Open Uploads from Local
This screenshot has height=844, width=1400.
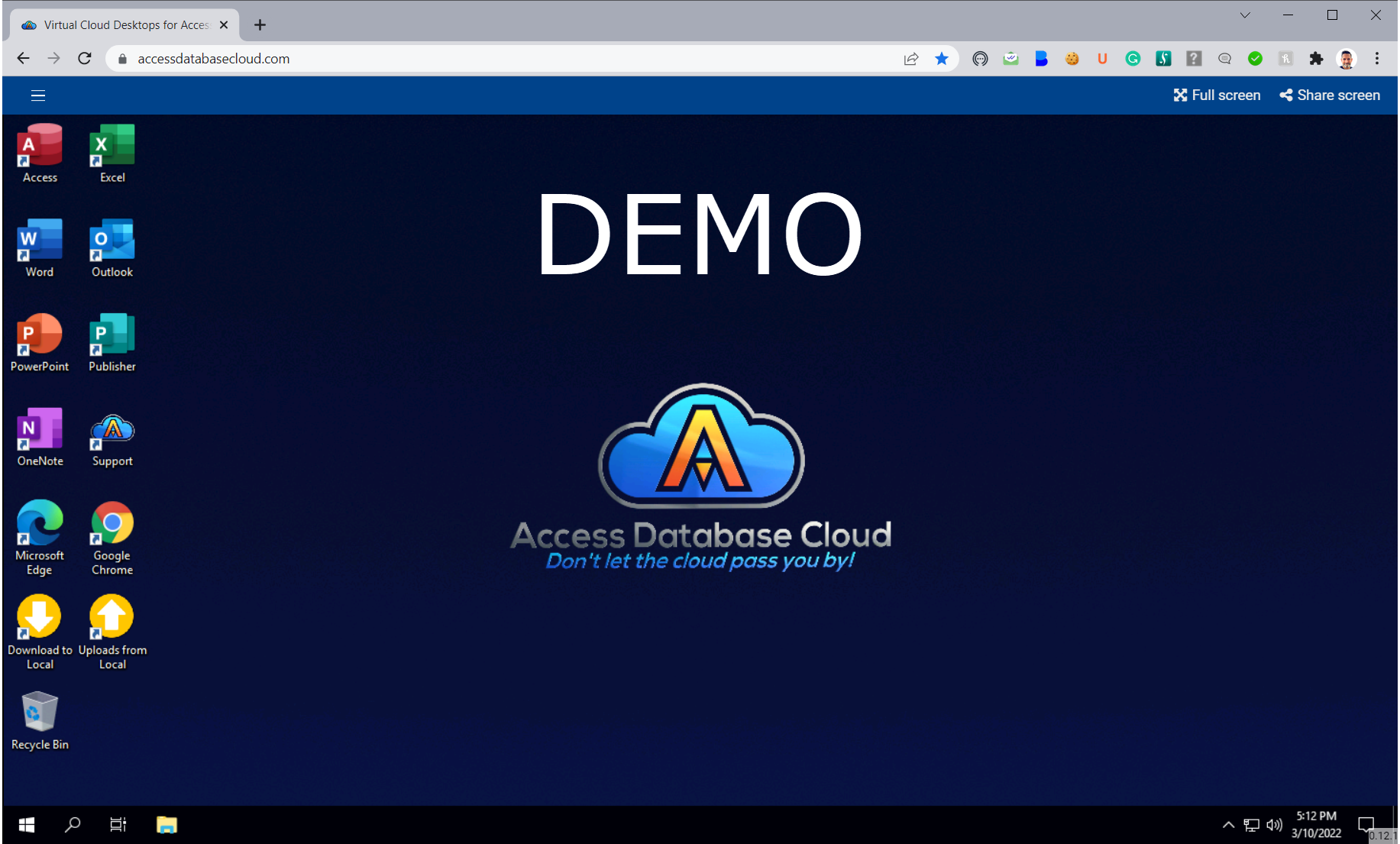pos(112,619)
